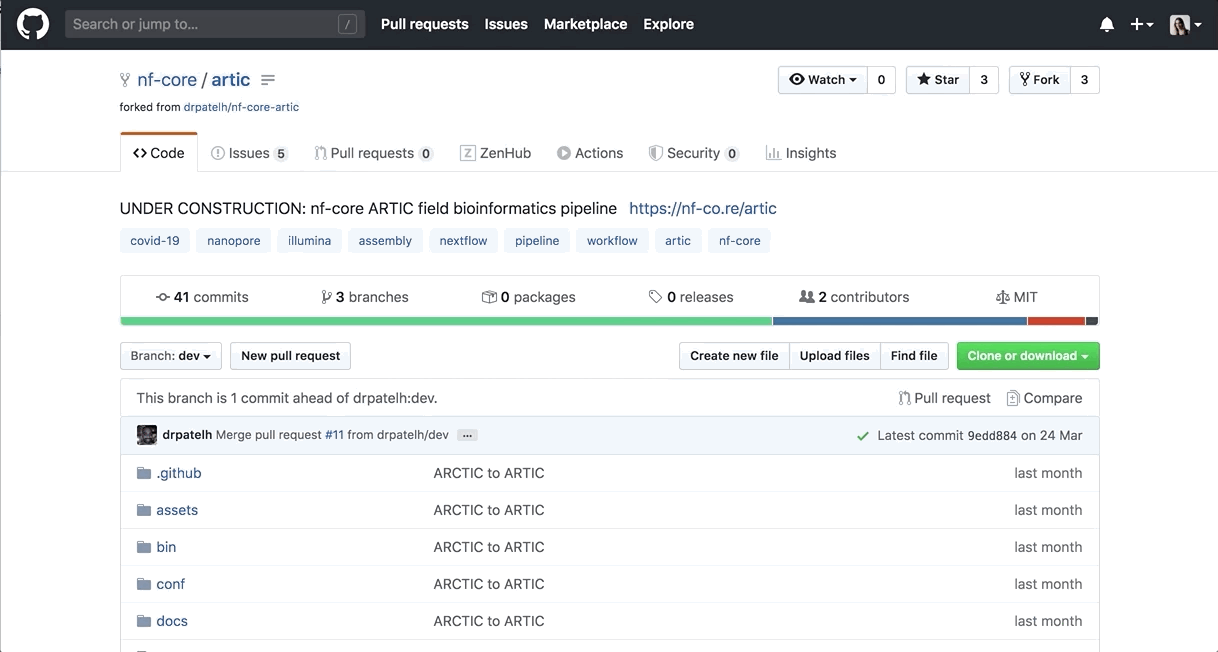
Task: Filter by the illumina topic tag
Action: click(x=310, y=241)
